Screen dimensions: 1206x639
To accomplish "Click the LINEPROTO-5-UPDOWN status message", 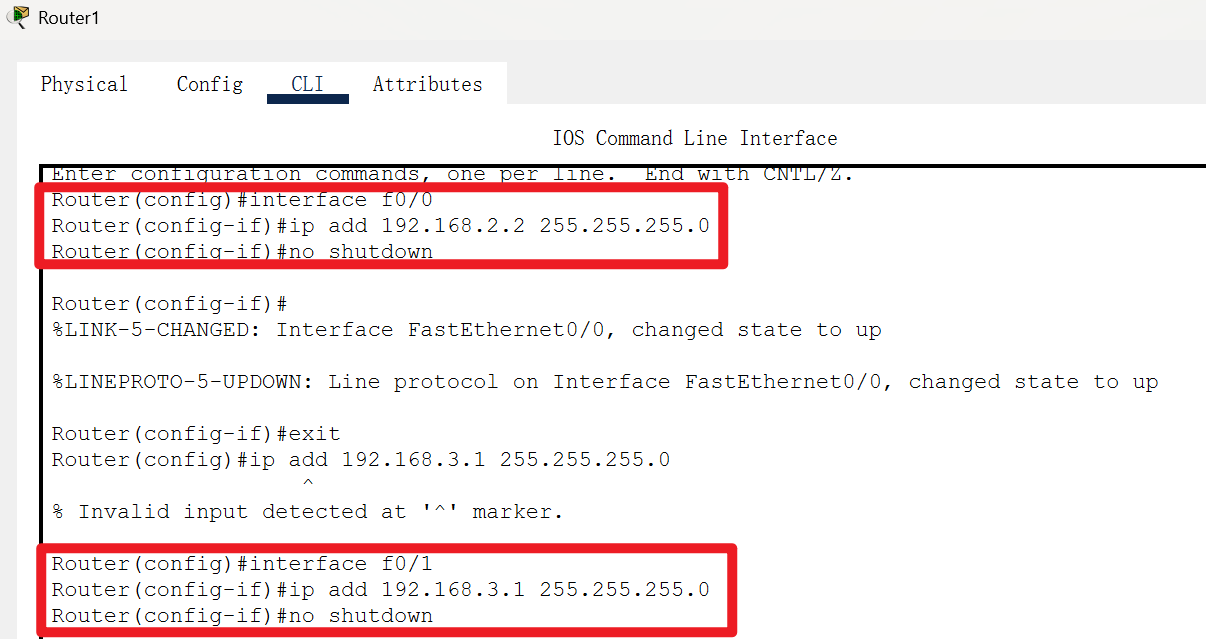I will (x=605, y=381).
